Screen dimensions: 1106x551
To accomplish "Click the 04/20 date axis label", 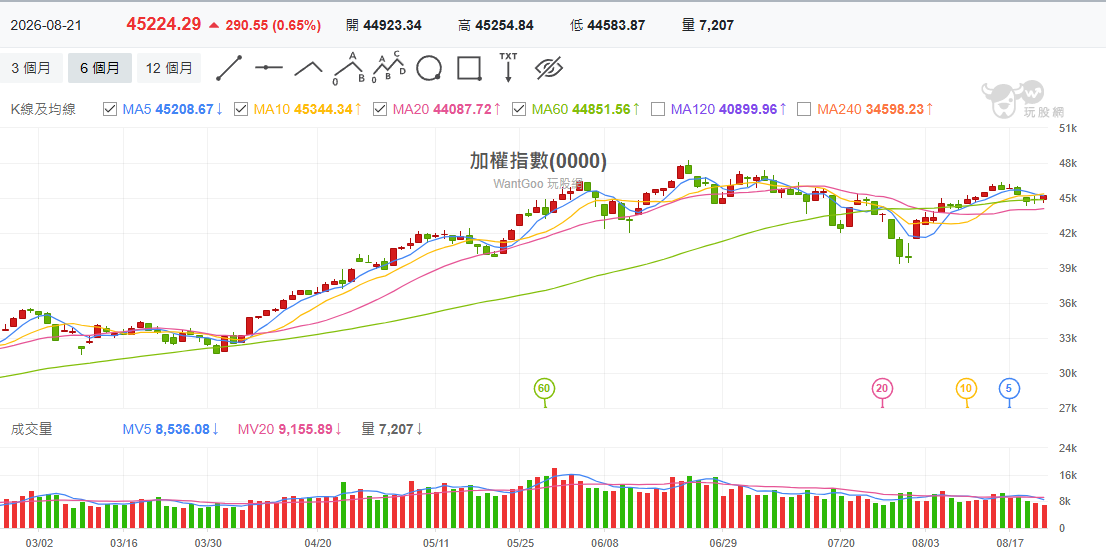I will [x=318, y=543].
